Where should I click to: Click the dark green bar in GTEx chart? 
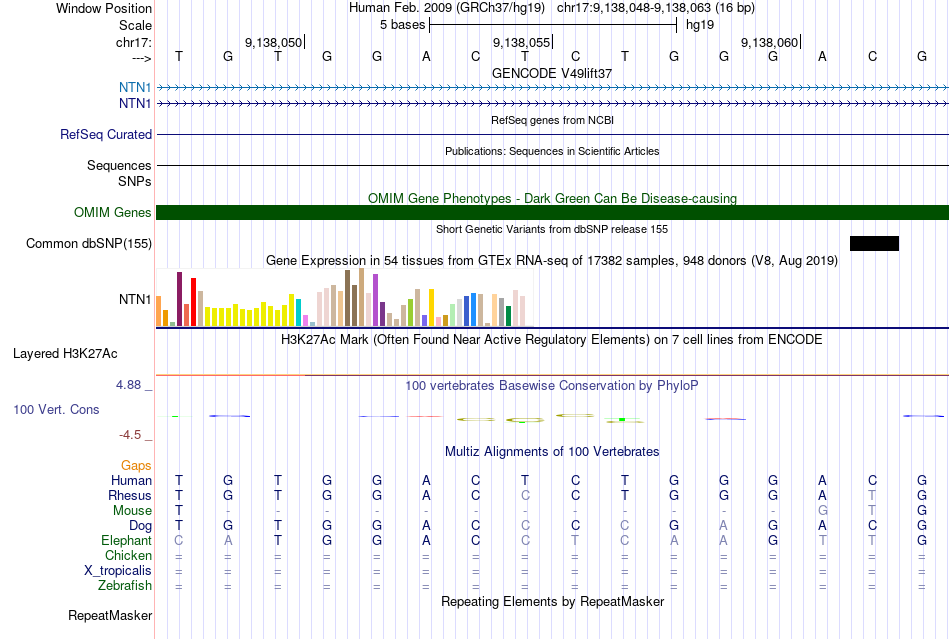[508, 316]
